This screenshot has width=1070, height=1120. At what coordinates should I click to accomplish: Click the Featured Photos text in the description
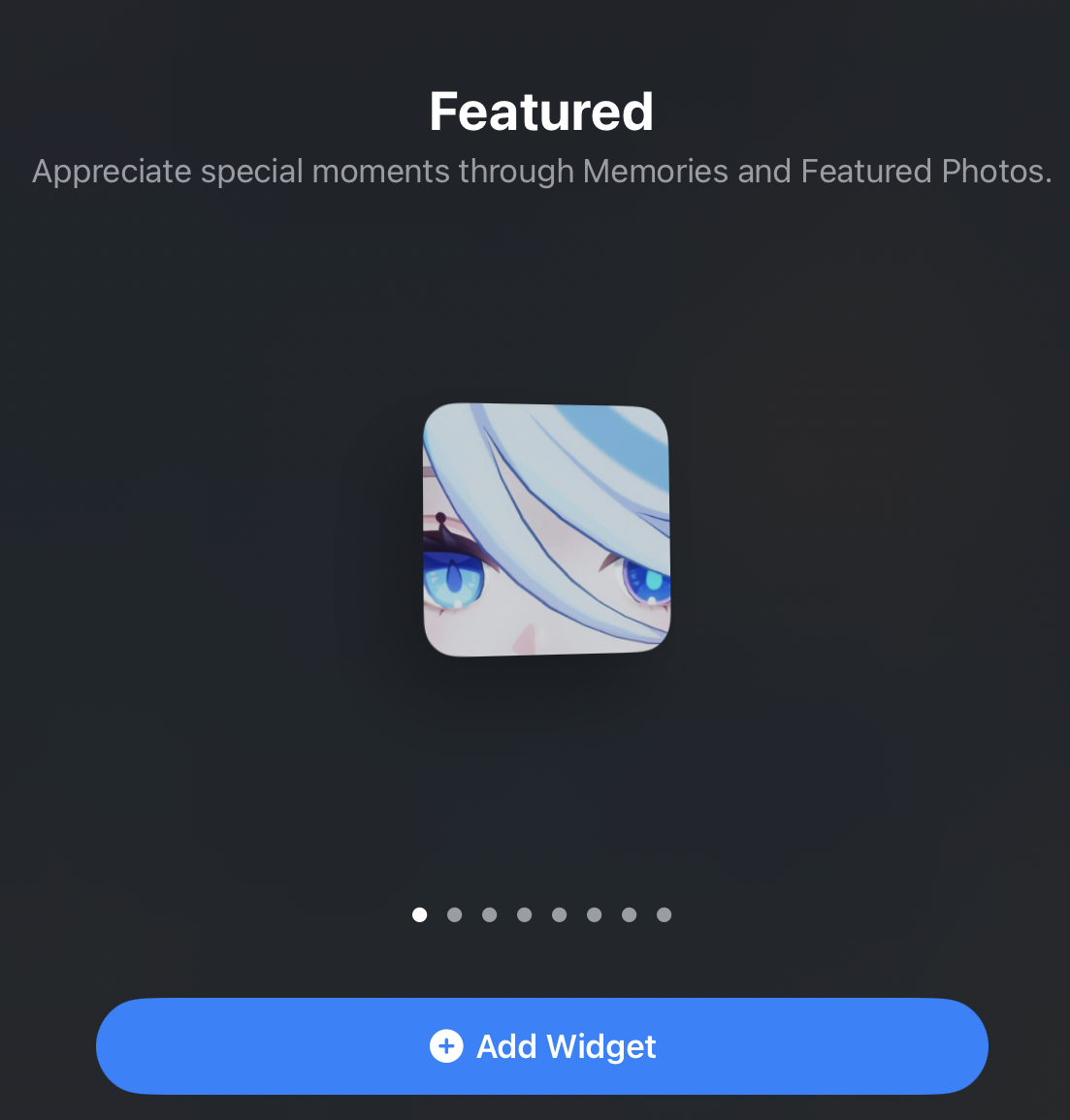(x=926, y=172)
